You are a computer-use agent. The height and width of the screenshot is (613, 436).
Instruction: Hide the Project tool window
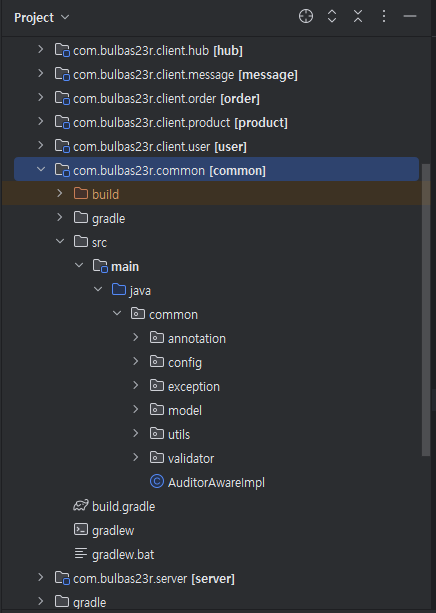click(410, 16)
